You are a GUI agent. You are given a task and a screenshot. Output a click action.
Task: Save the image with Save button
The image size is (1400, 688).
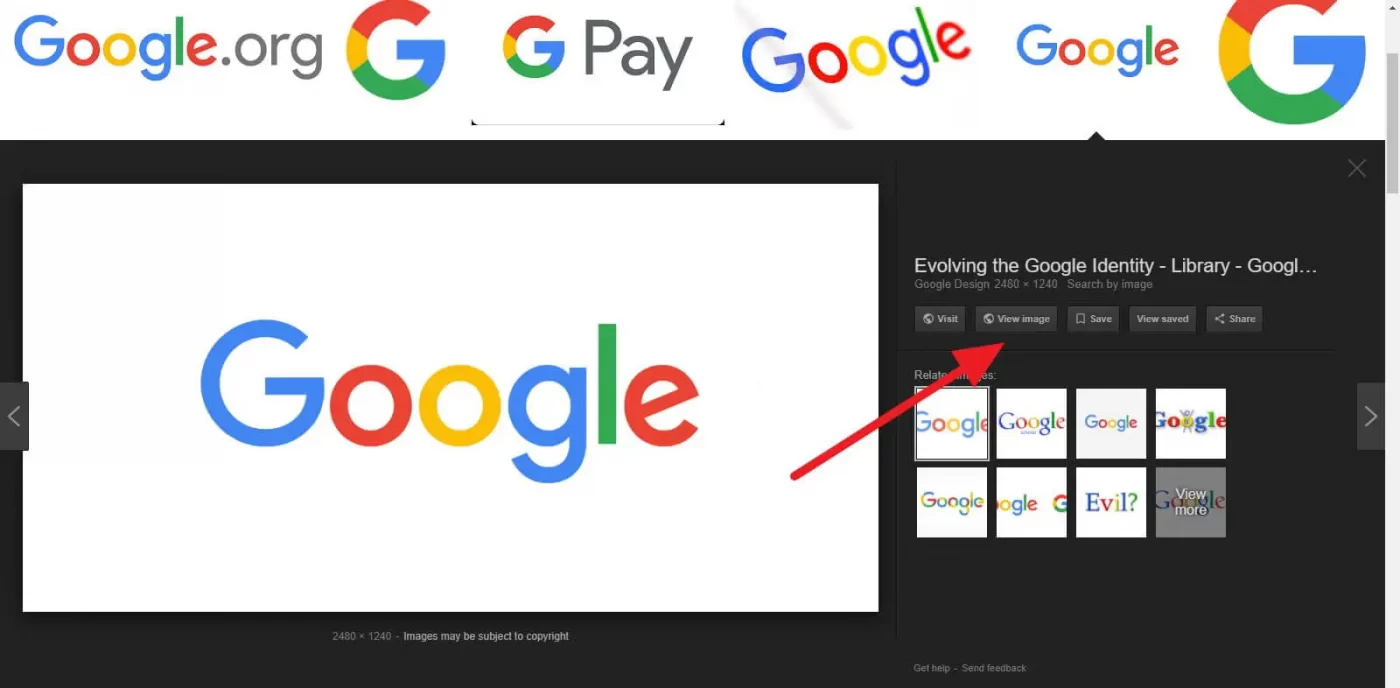pos(1093,319)
